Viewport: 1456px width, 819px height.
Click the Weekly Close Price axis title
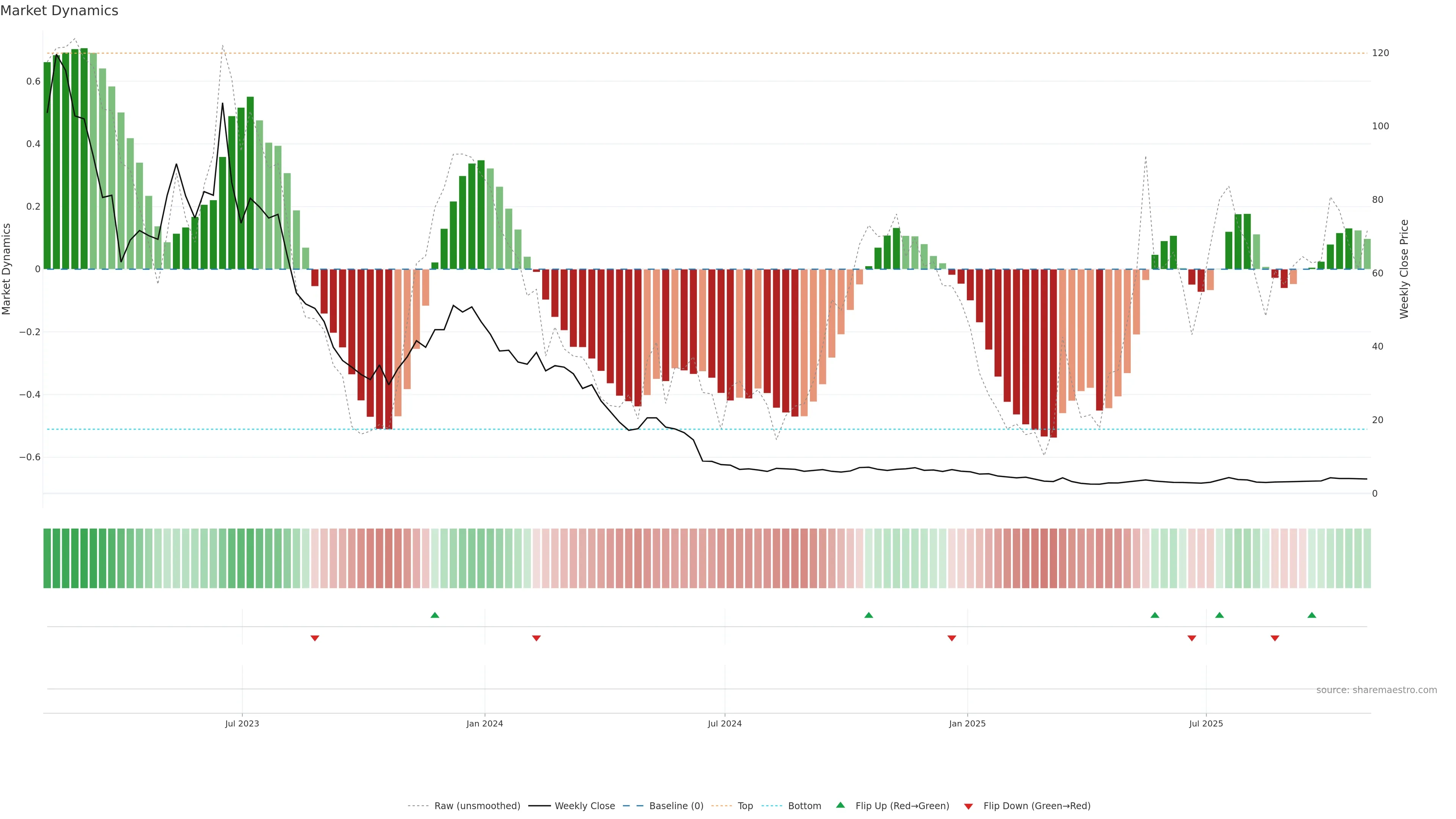1404,269
